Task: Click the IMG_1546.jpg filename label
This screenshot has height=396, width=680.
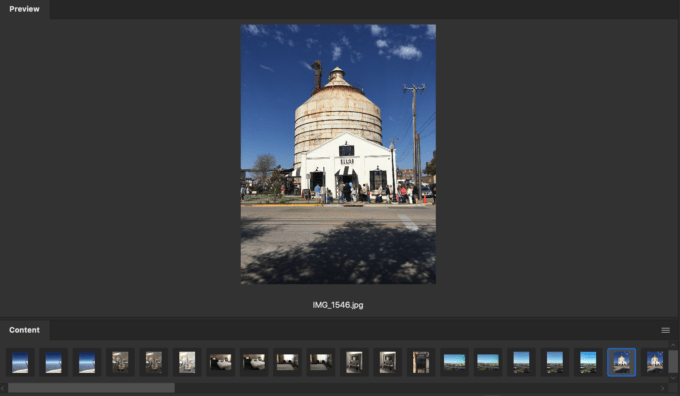Action: (338, 305)
